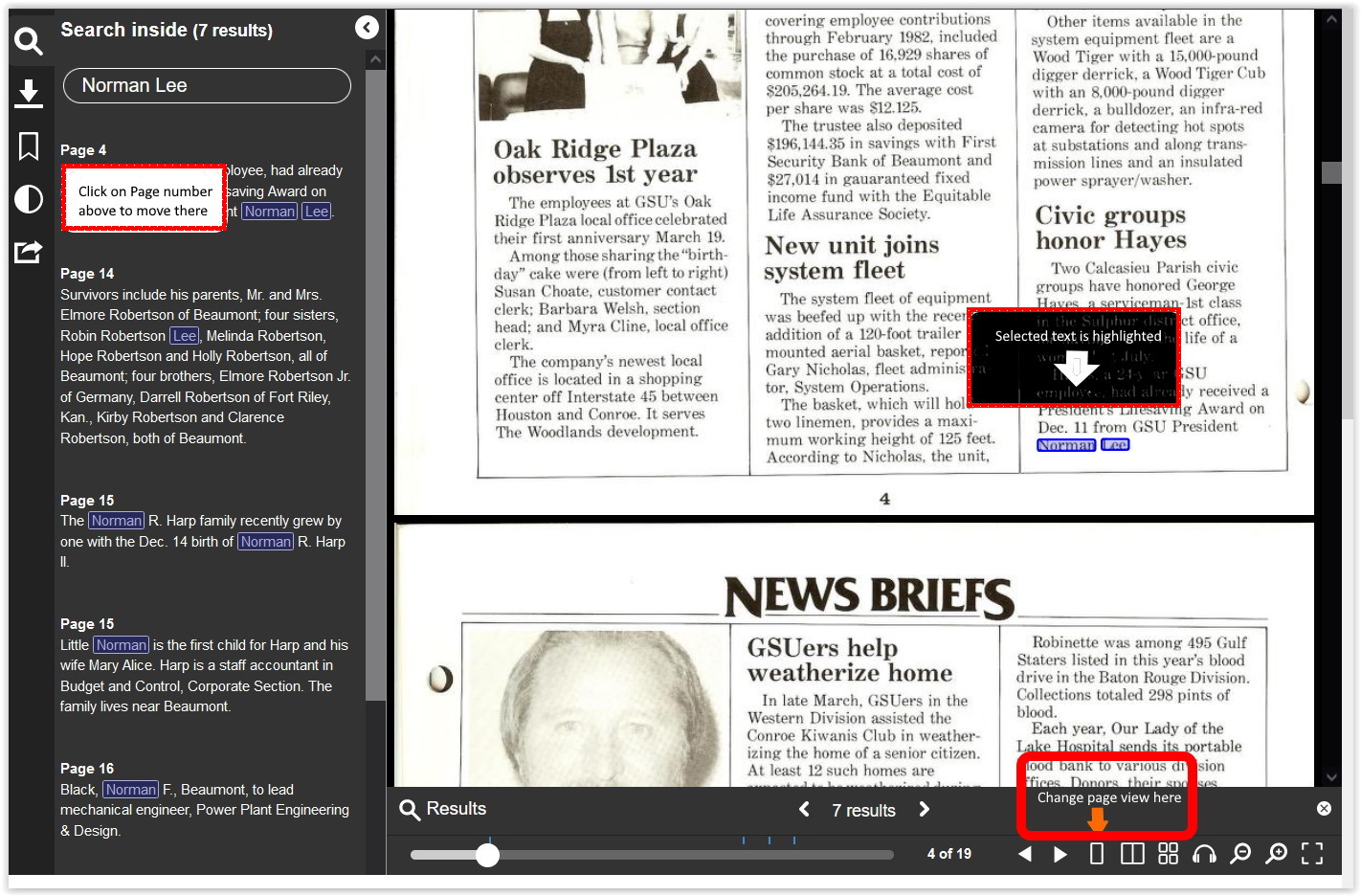Open the search panel magnifier icon in sidebar
1361x896 pixels.
pos(29,41)
